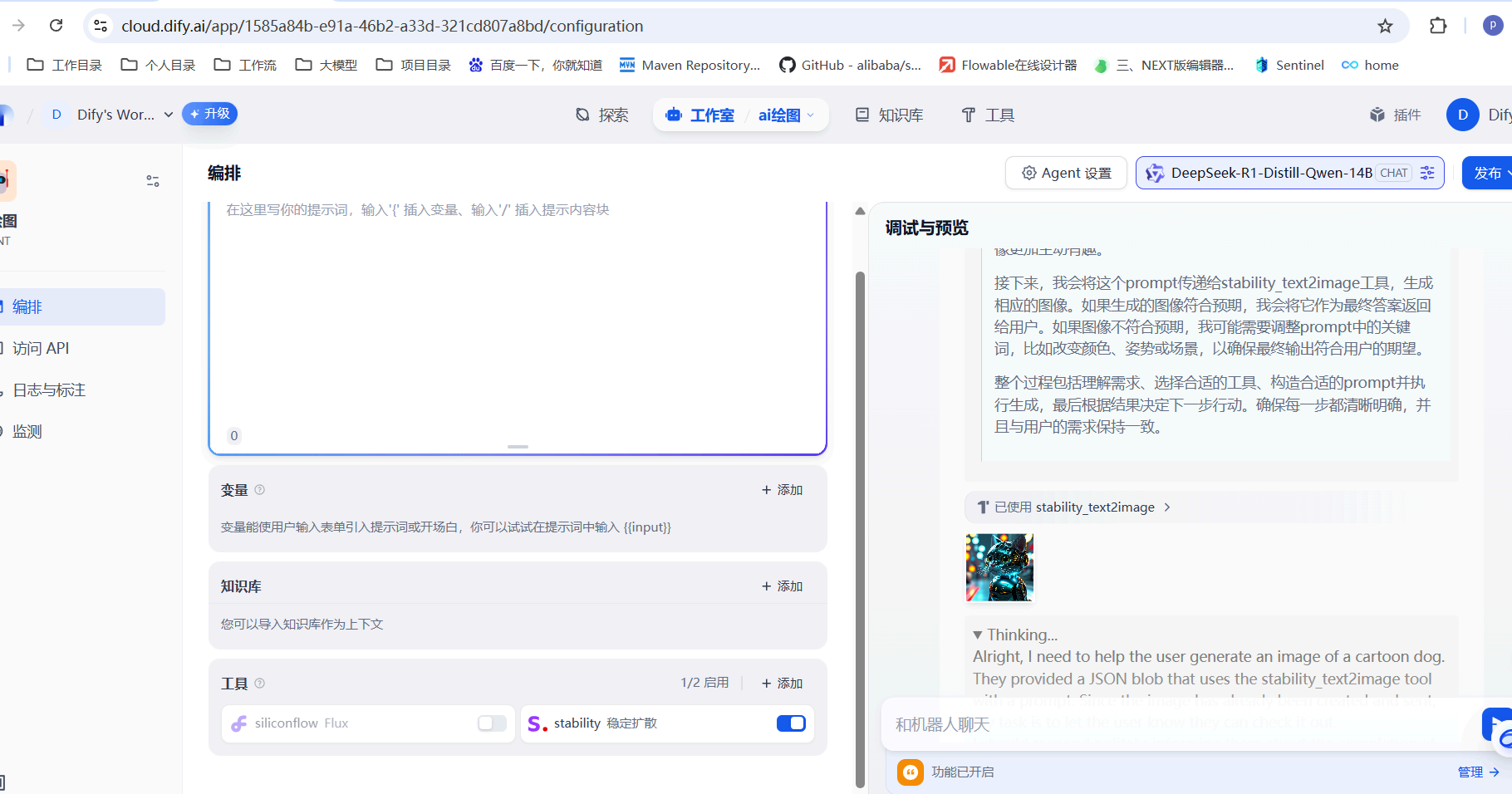The height and width of the screenshot is (794, 1512).
Task: Open the 插件 plugins page
Action: tap(1395, 115)
